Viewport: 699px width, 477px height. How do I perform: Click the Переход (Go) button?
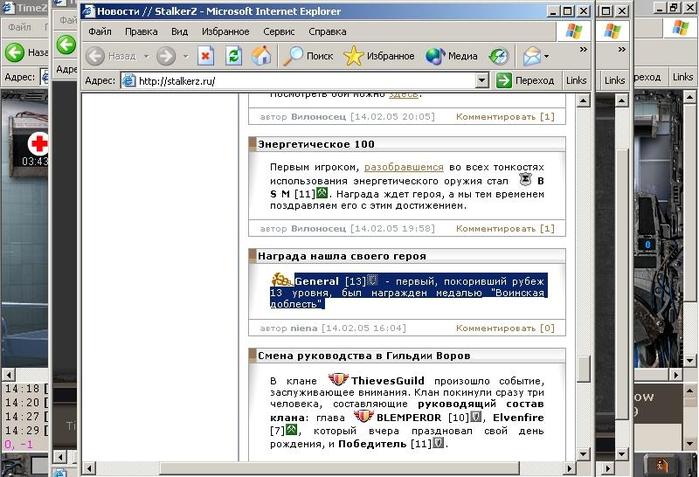pos(526,81)
